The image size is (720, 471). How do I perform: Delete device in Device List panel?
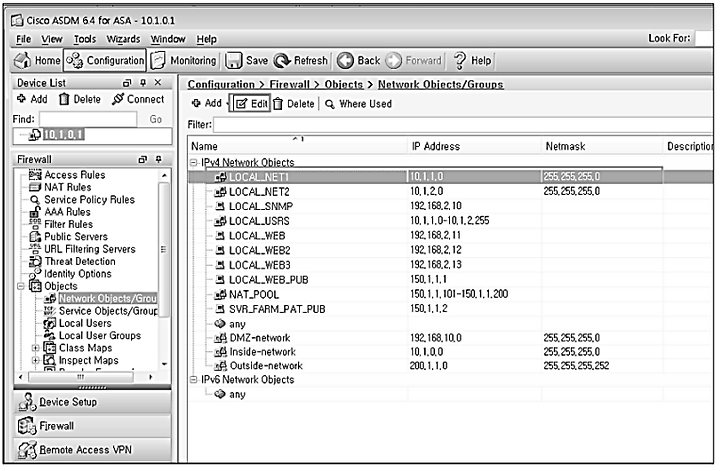point(80,99)
